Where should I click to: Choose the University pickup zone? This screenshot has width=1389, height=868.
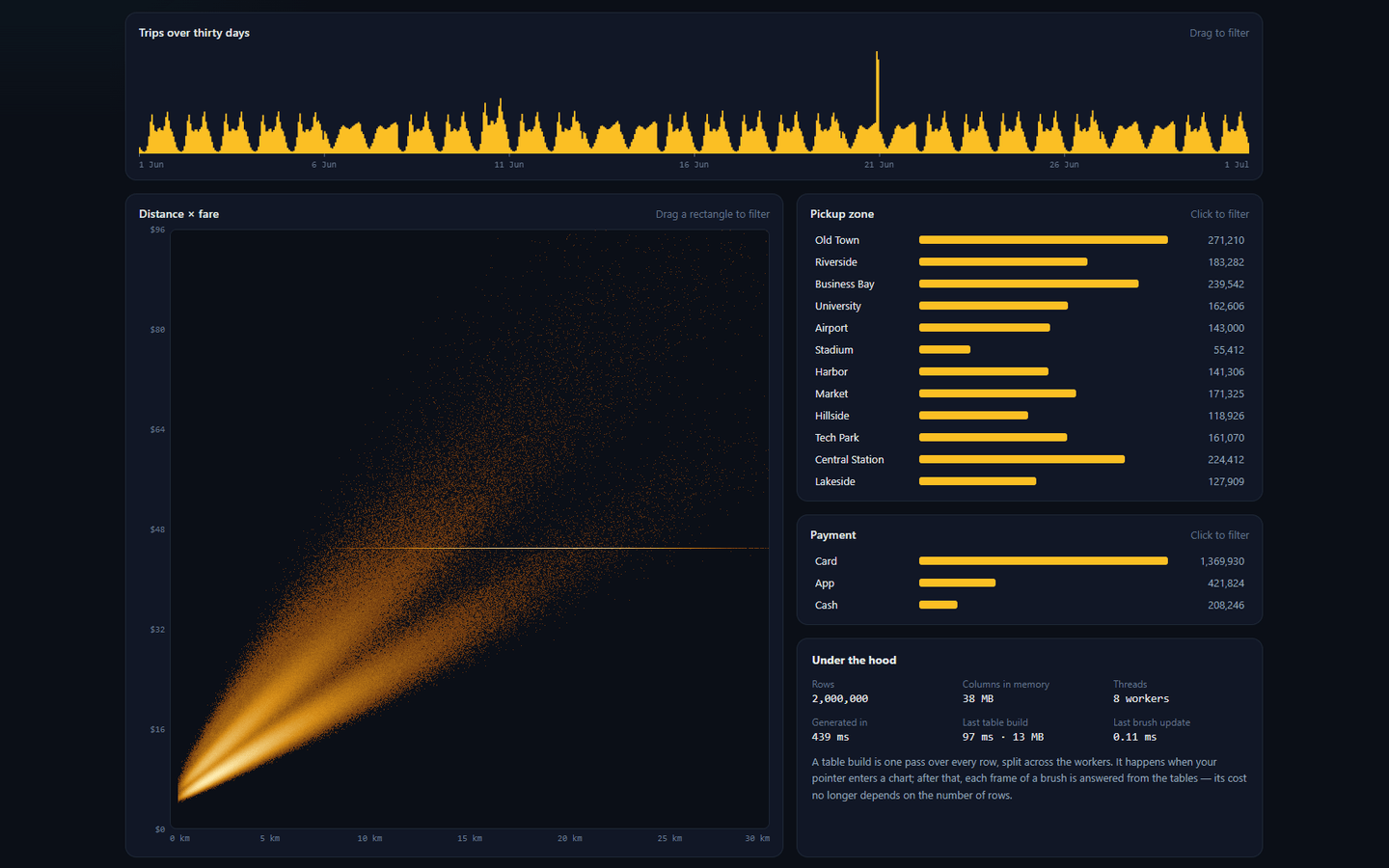pyautogui.click(x=1029, y=306)
